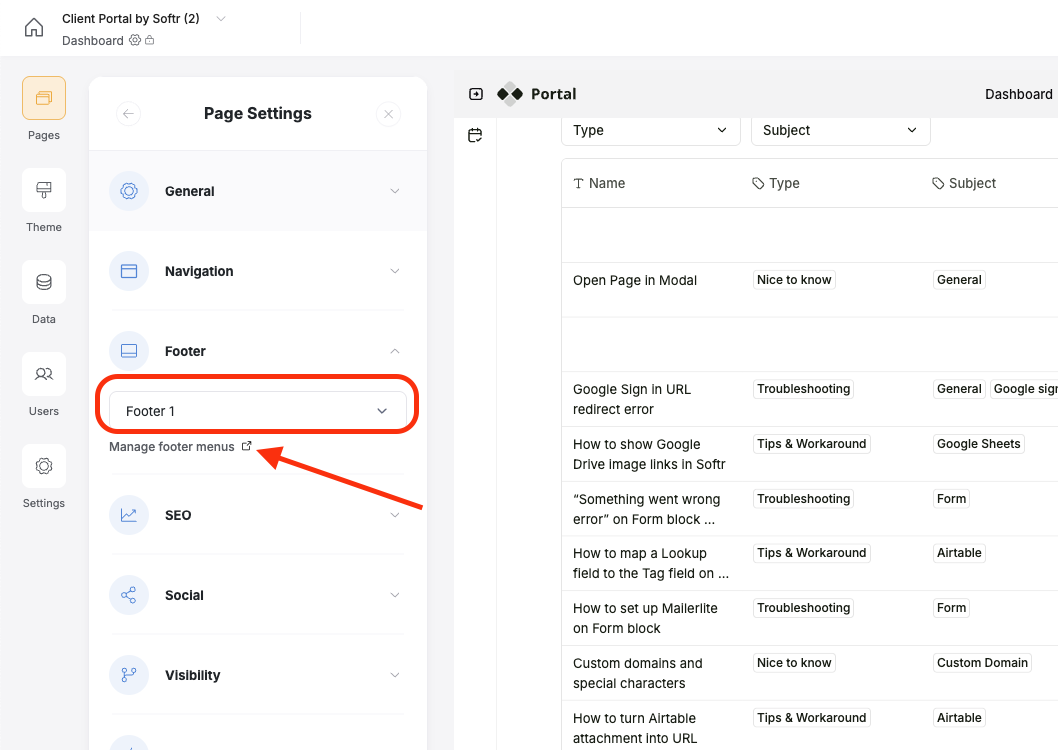Click the Navigation section icon
1058x750 pixels.
(129, 271)
